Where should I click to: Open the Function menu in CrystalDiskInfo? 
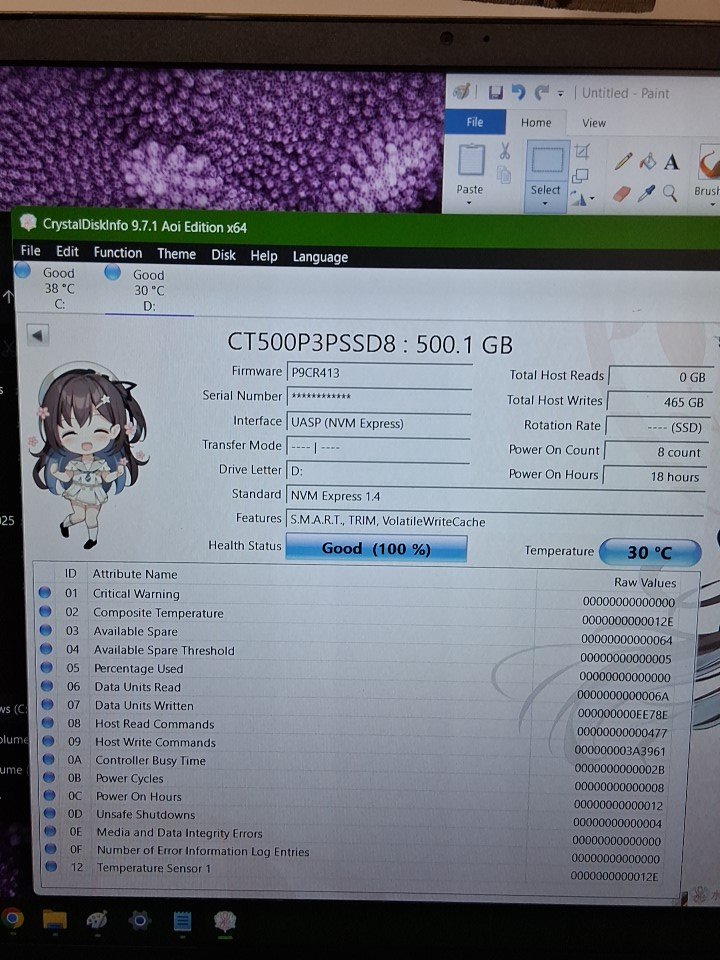coord(118,253)
